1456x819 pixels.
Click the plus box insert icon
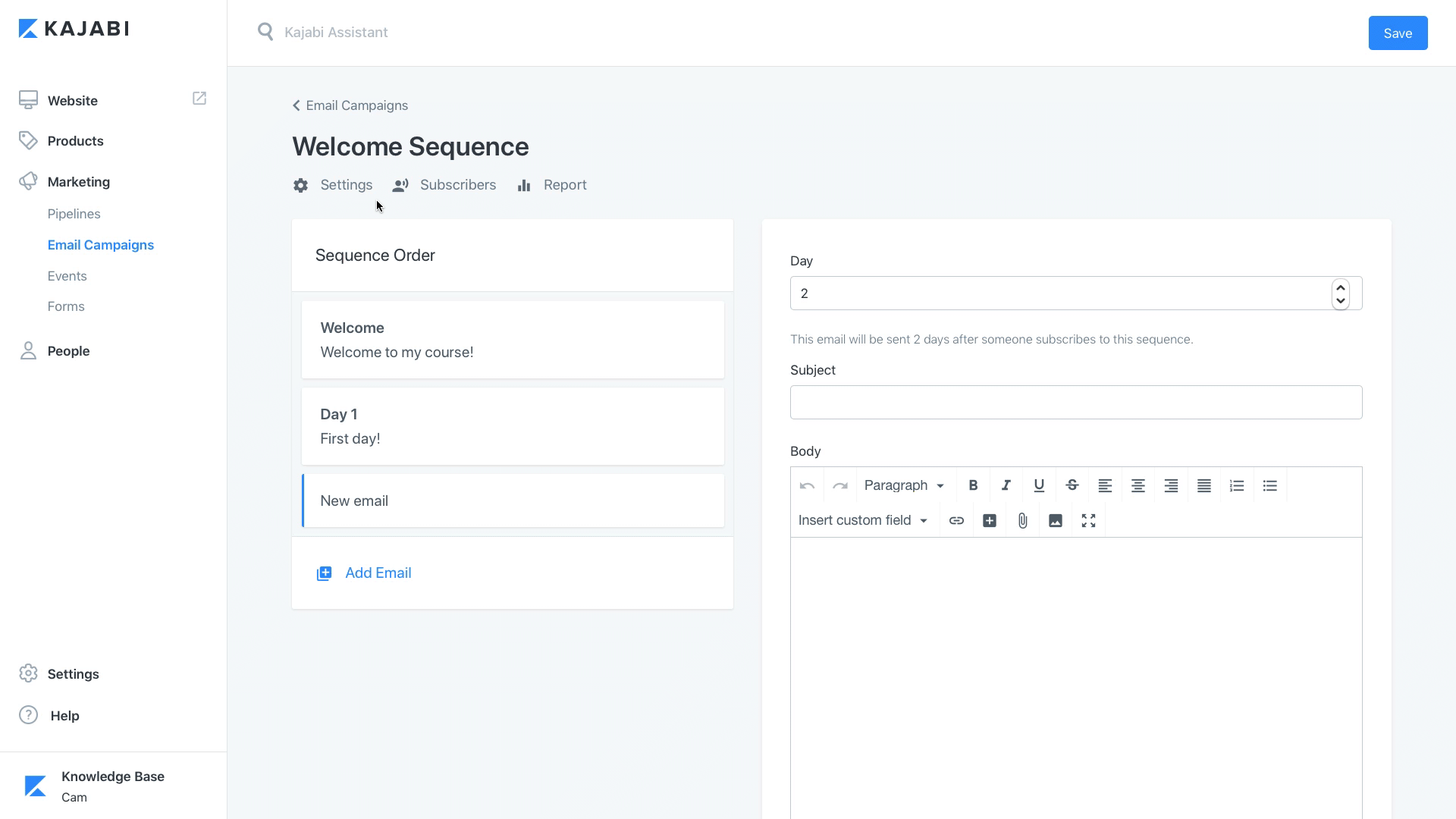[990, 520]
